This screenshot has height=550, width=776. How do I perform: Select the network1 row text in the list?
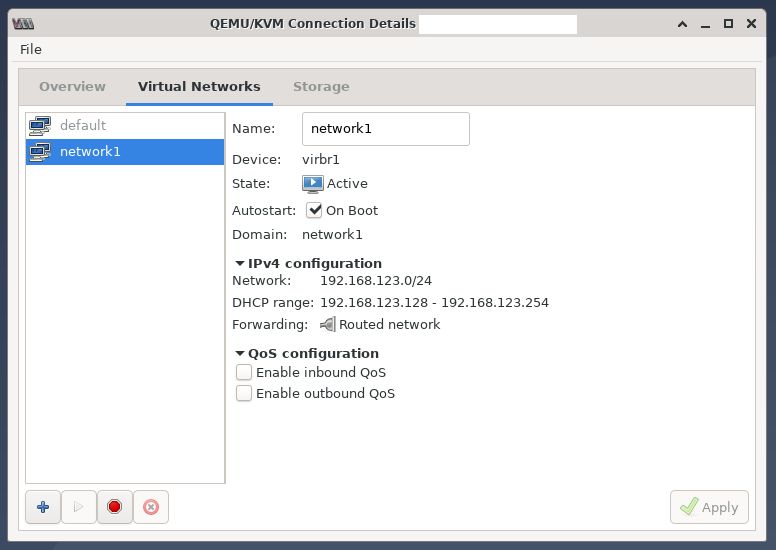90,151
